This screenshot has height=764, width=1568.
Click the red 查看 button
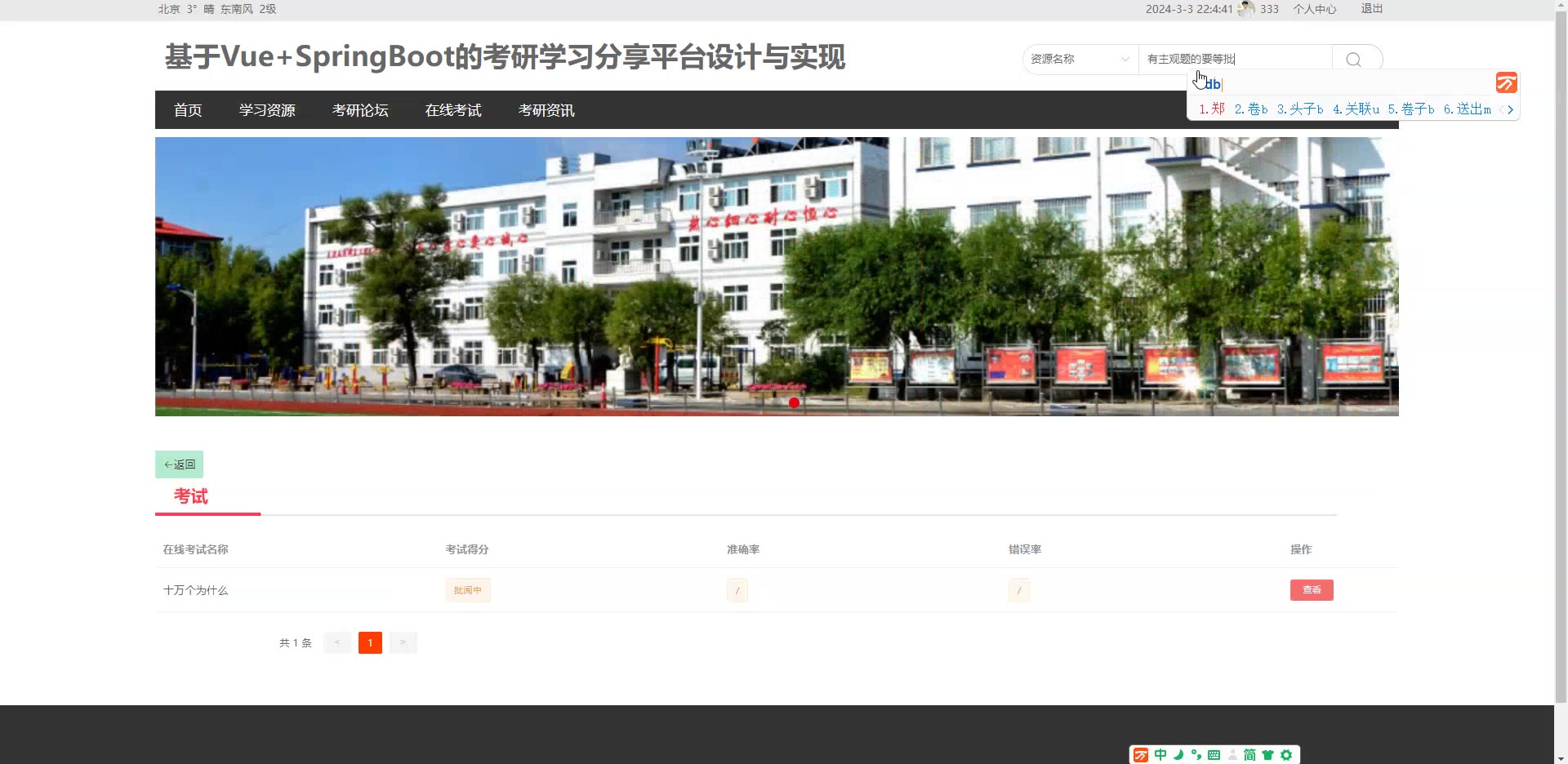[1312, 590]
